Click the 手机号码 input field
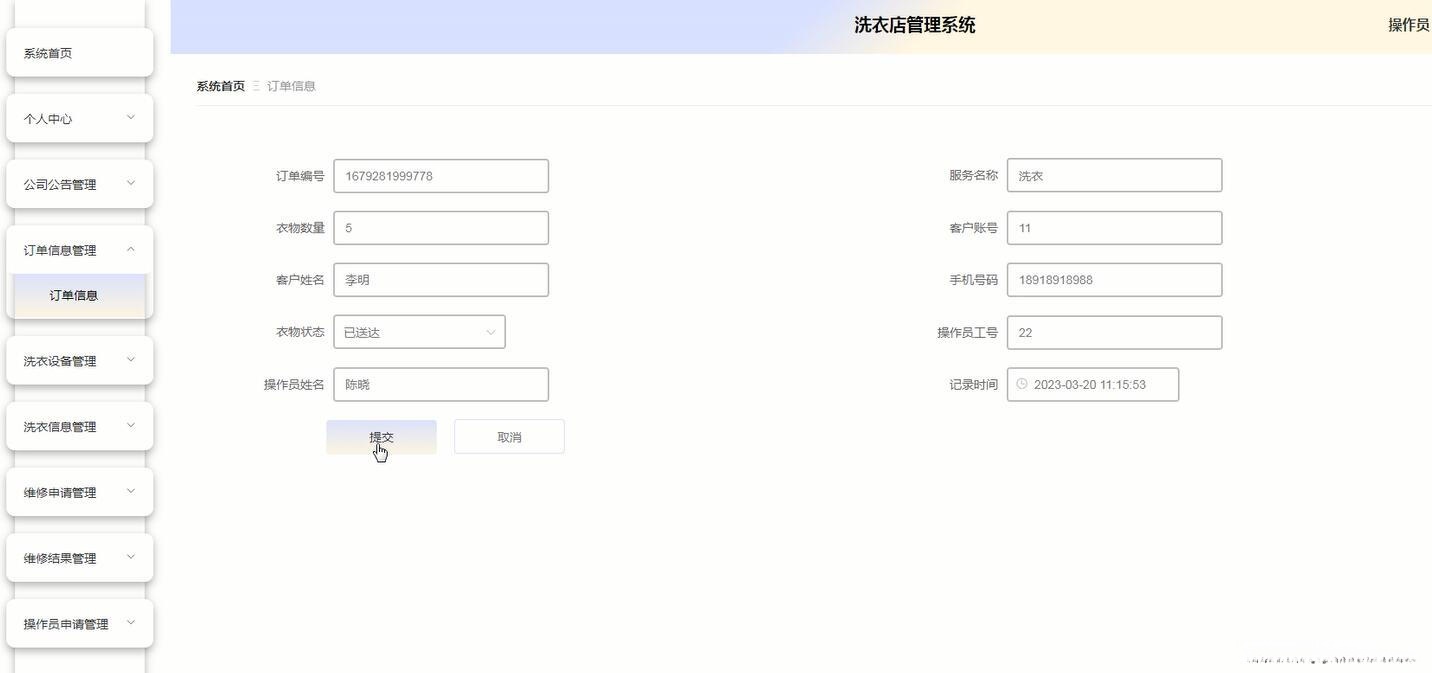The image size is (1432, 673). 1114,279
